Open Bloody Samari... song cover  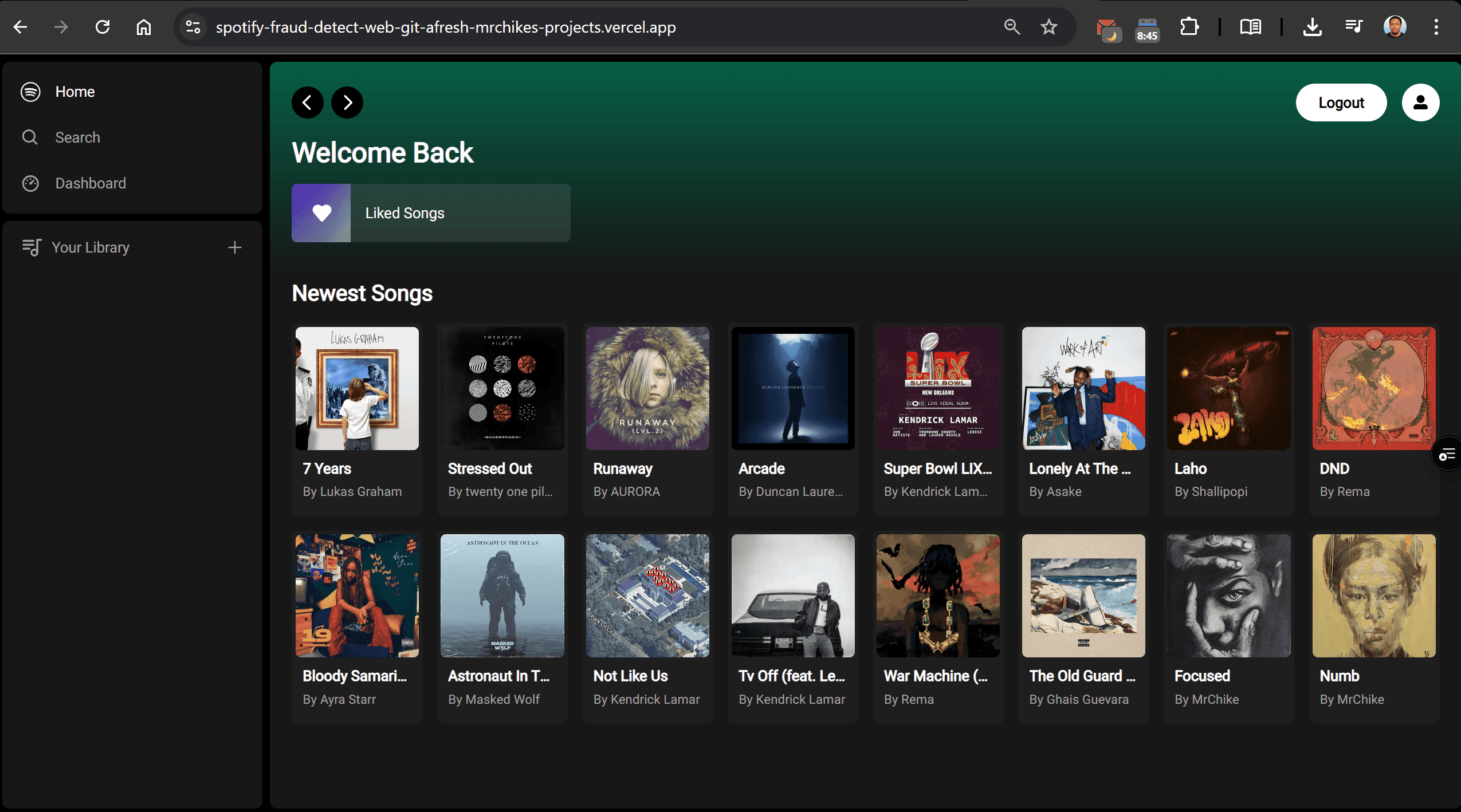(x=357, y=596)
